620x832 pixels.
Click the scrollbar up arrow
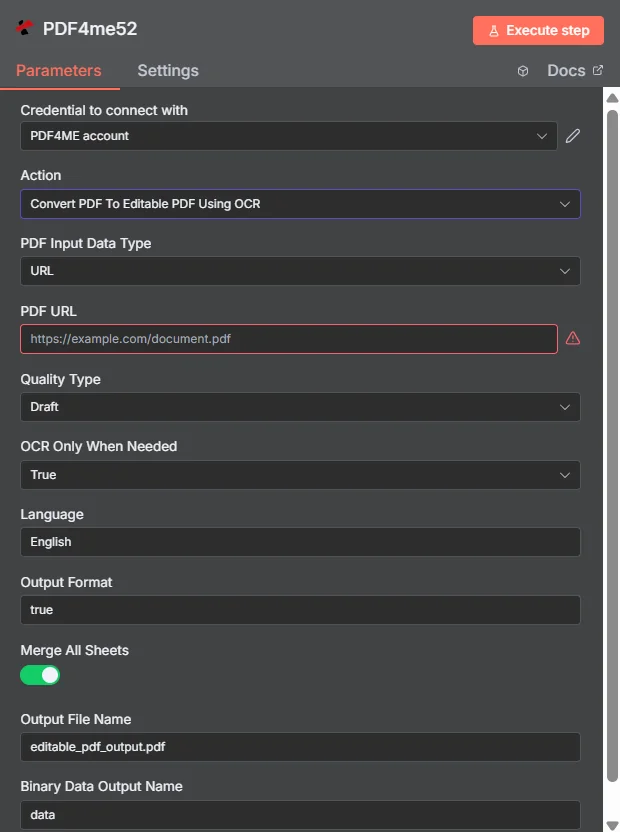tap(612, 98)
